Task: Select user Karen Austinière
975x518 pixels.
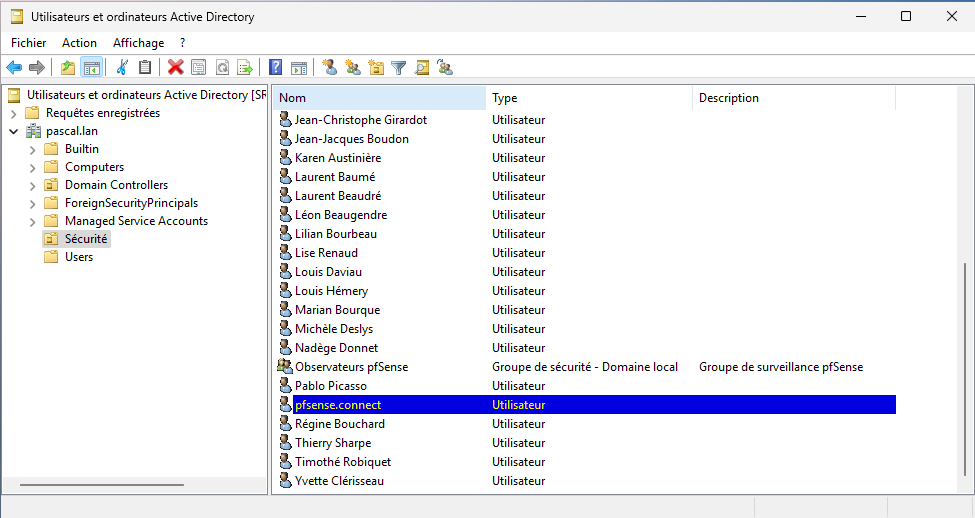Action: (x=338, y=157)
